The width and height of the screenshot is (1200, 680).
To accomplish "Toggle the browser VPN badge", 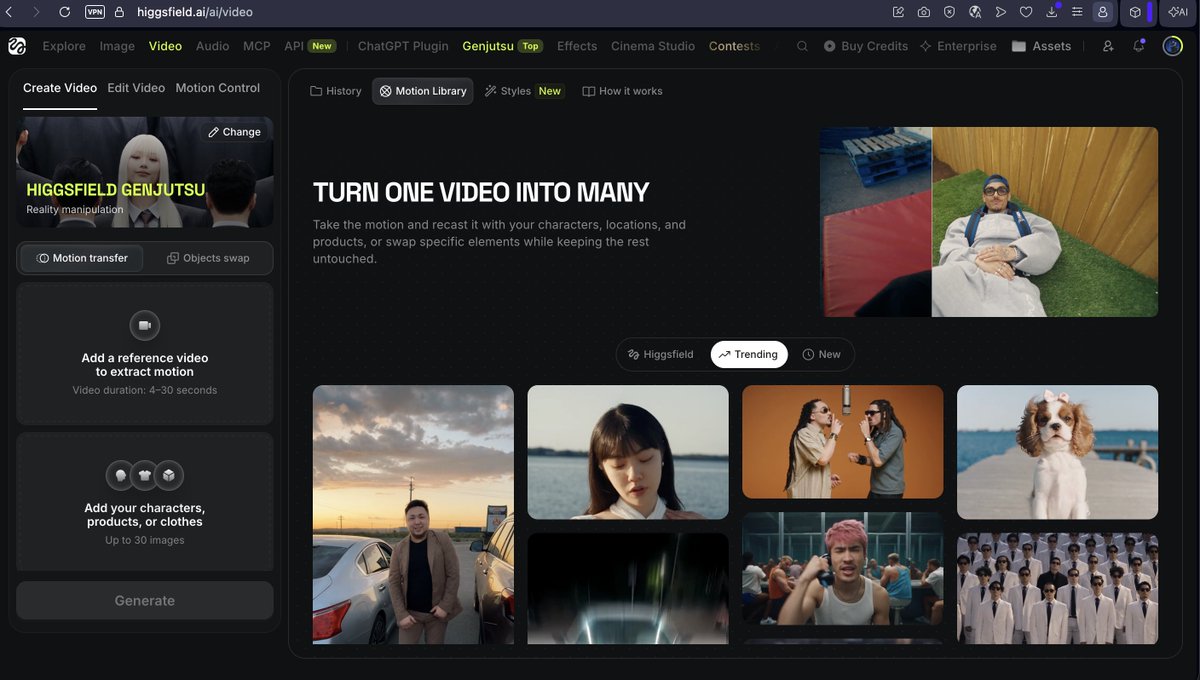I will tap(95, 12).
